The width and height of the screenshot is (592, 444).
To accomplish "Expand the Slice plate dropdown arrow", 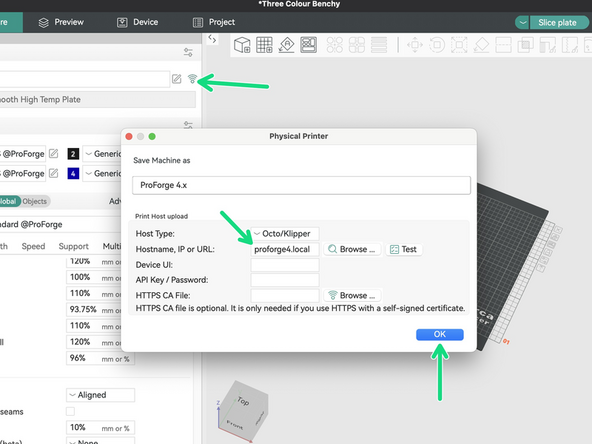I will coord(522,23).
